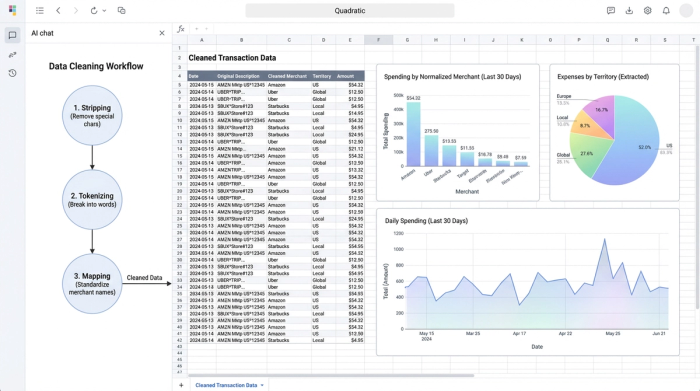700x391 pixels.
Task: Open the menu list icon
Action: click(x=40, y=10)
